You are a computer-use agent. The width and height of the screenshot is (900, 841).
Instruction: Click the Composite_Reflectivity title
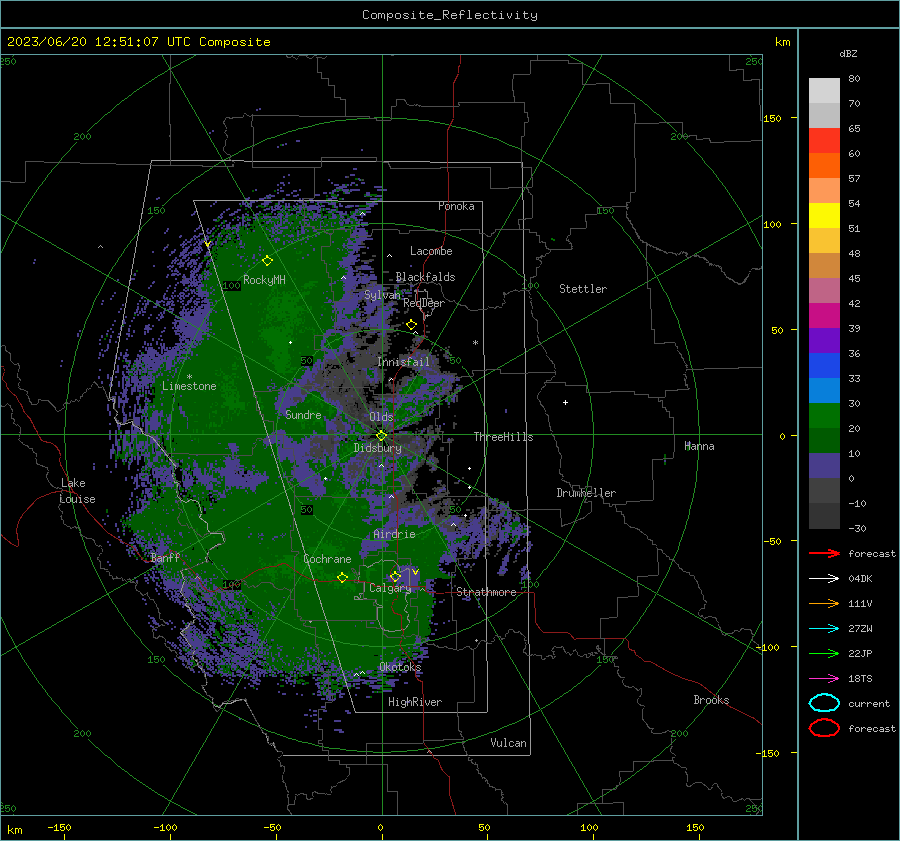click(450, 15)
